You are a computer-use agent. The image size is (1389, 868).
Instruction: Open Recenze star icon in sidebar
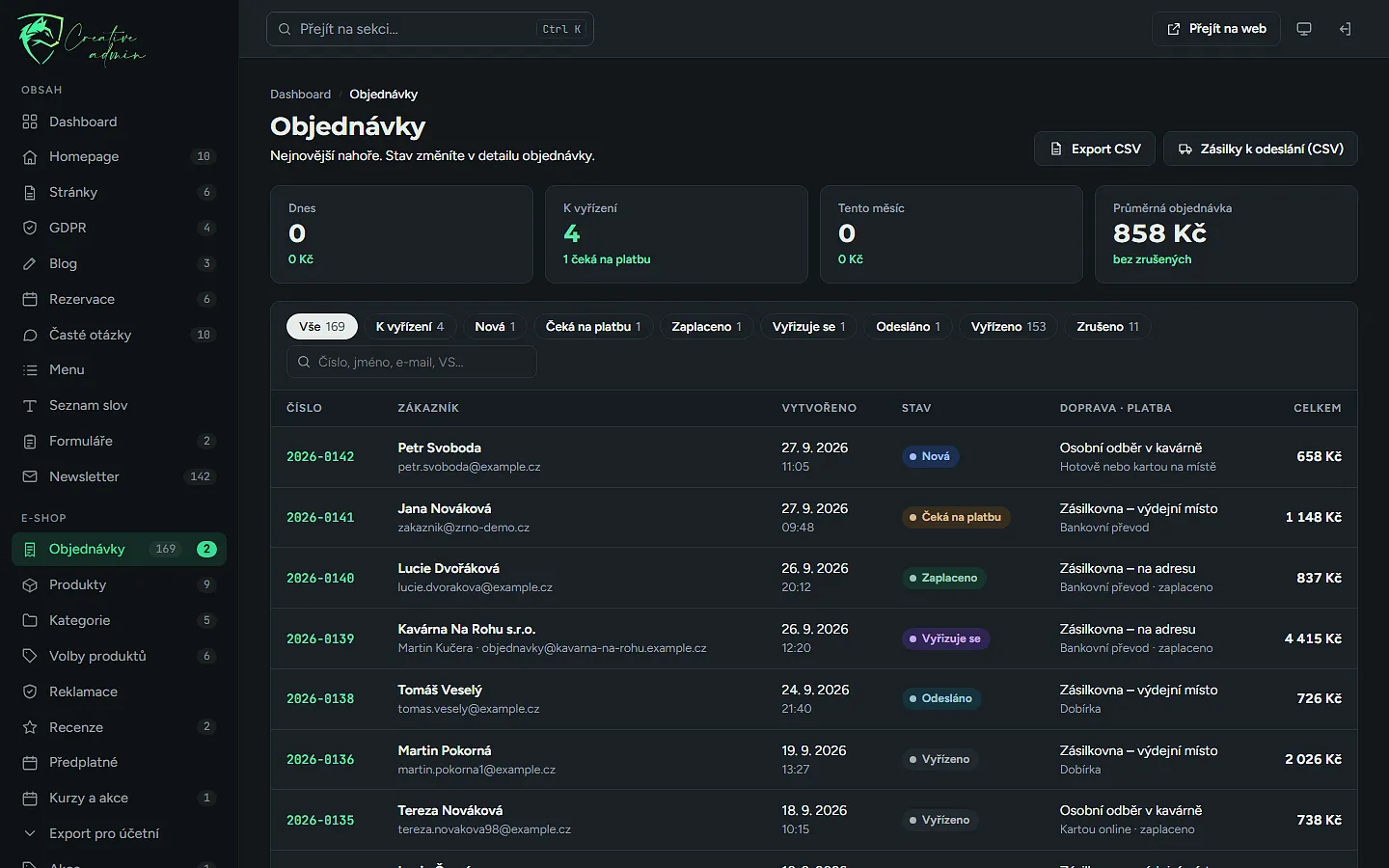(30, 727)
